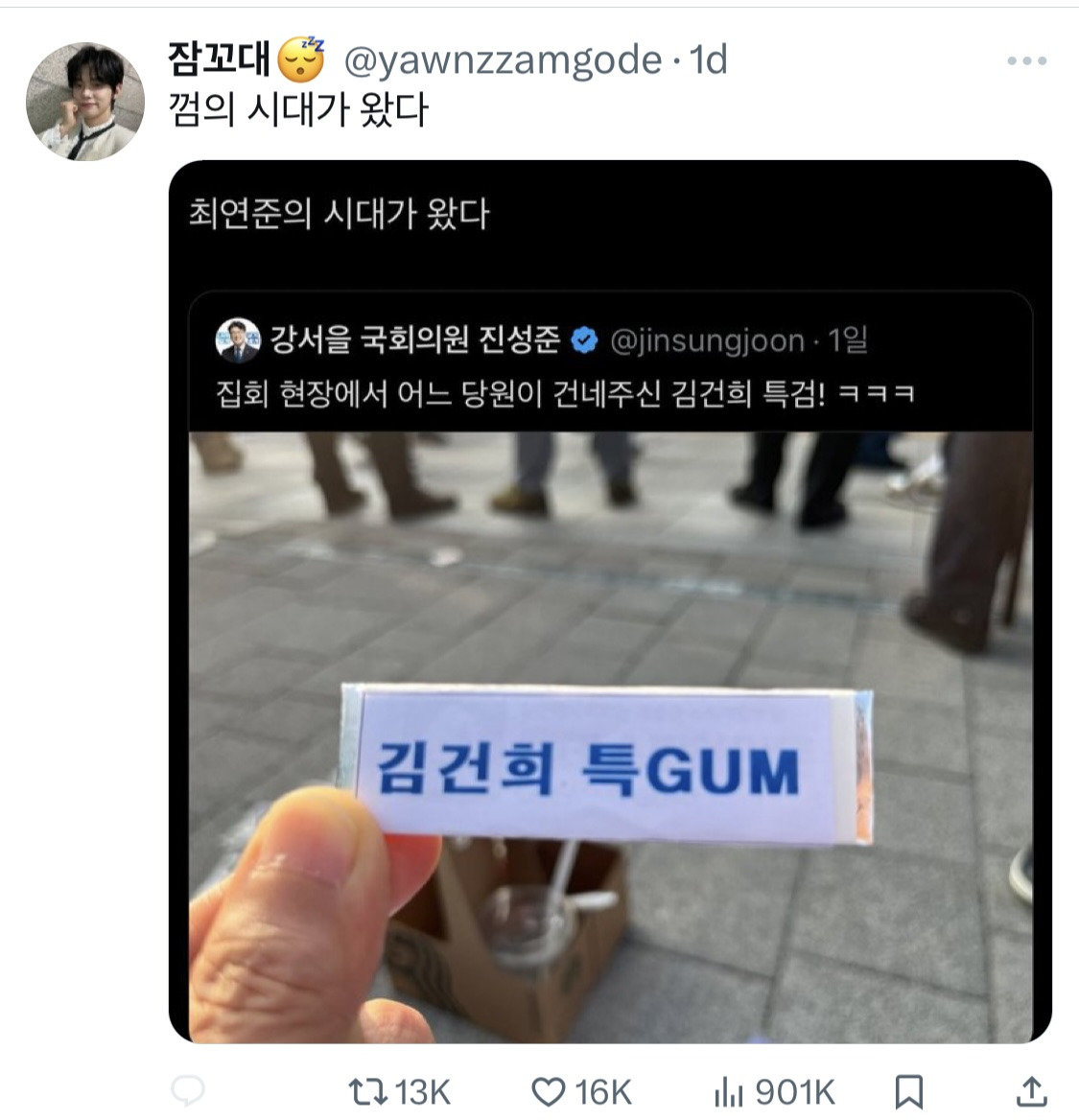
Task: Open the reply comment bubble icon
Action: pos(188,1090)
